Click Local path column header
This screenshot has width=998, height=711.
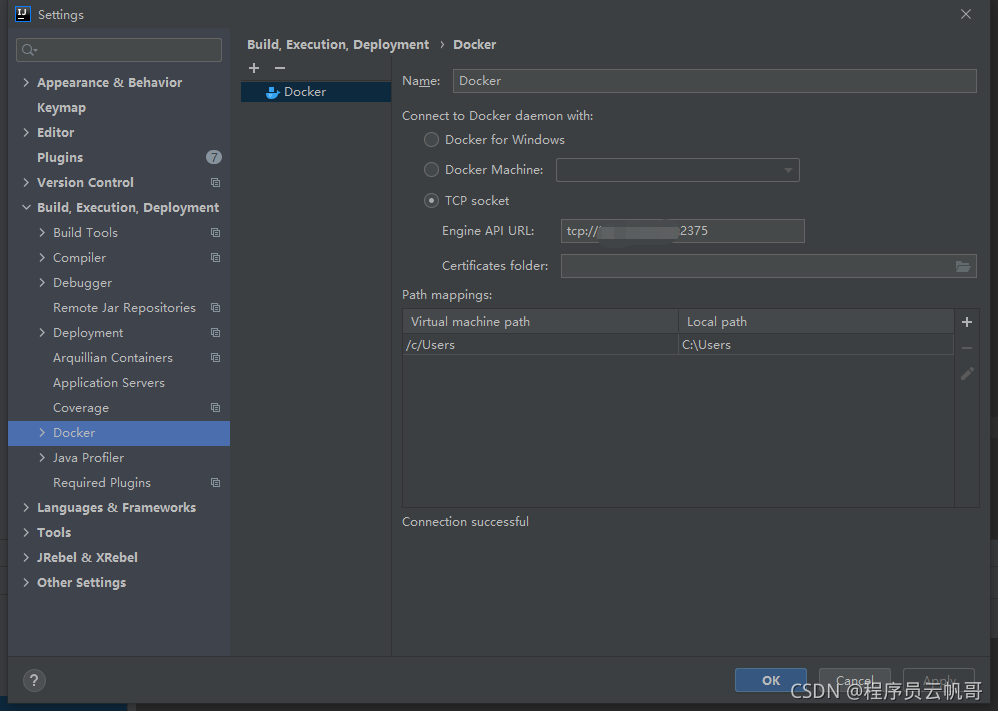[816, 321]
